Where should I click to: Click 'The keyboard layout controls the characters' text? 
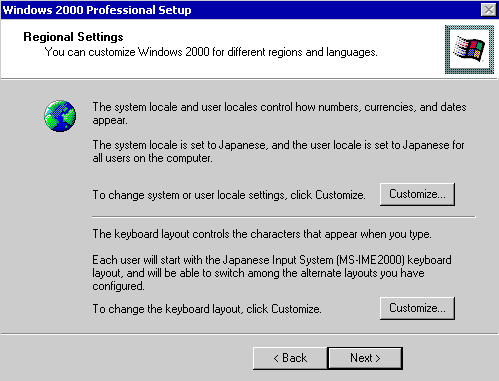click(262, 234)
